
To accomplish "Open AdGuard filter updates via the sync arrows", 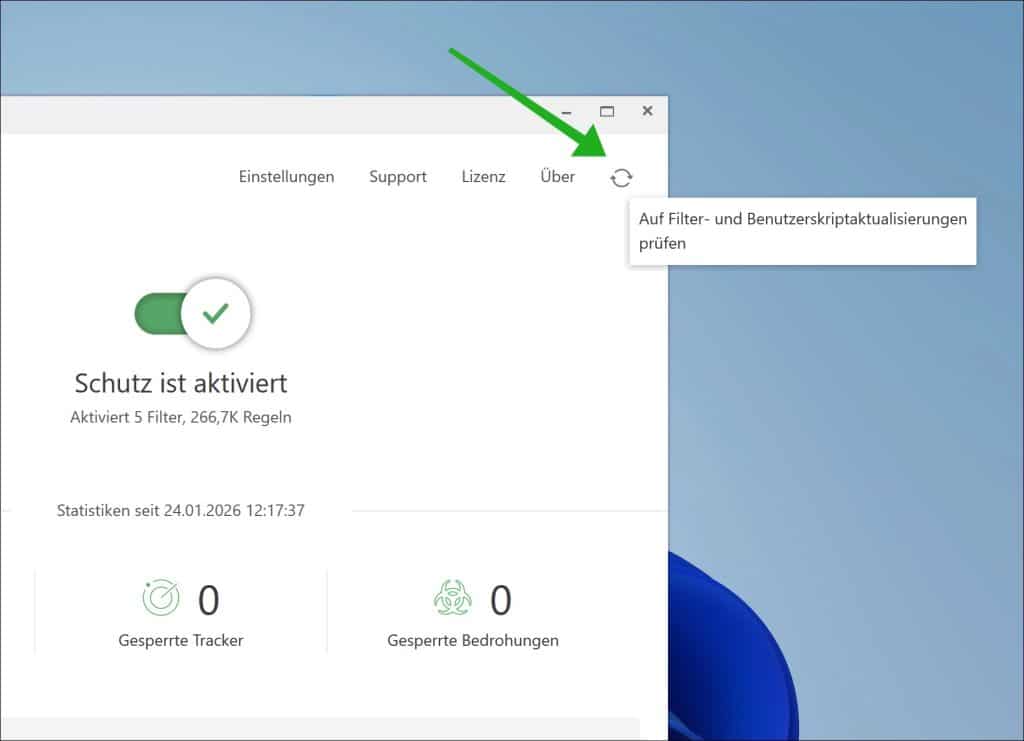I will point(622,176).
